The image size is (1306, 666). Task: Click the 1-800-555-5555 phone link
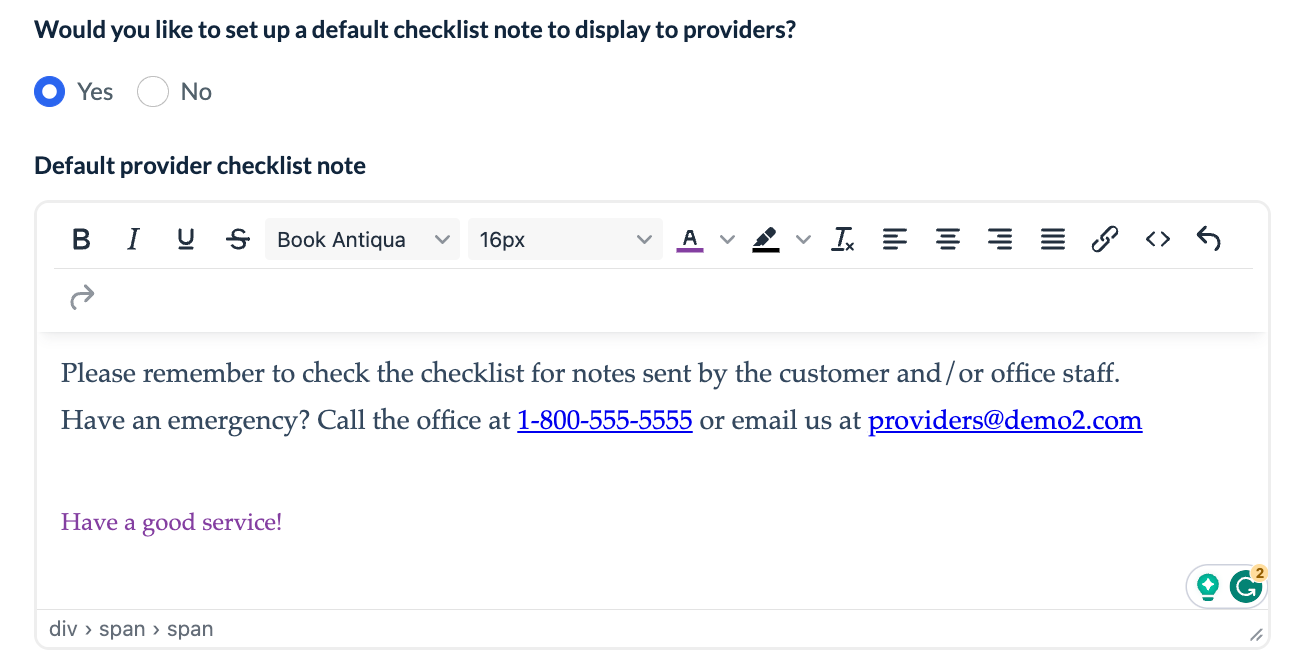point(604,420)
